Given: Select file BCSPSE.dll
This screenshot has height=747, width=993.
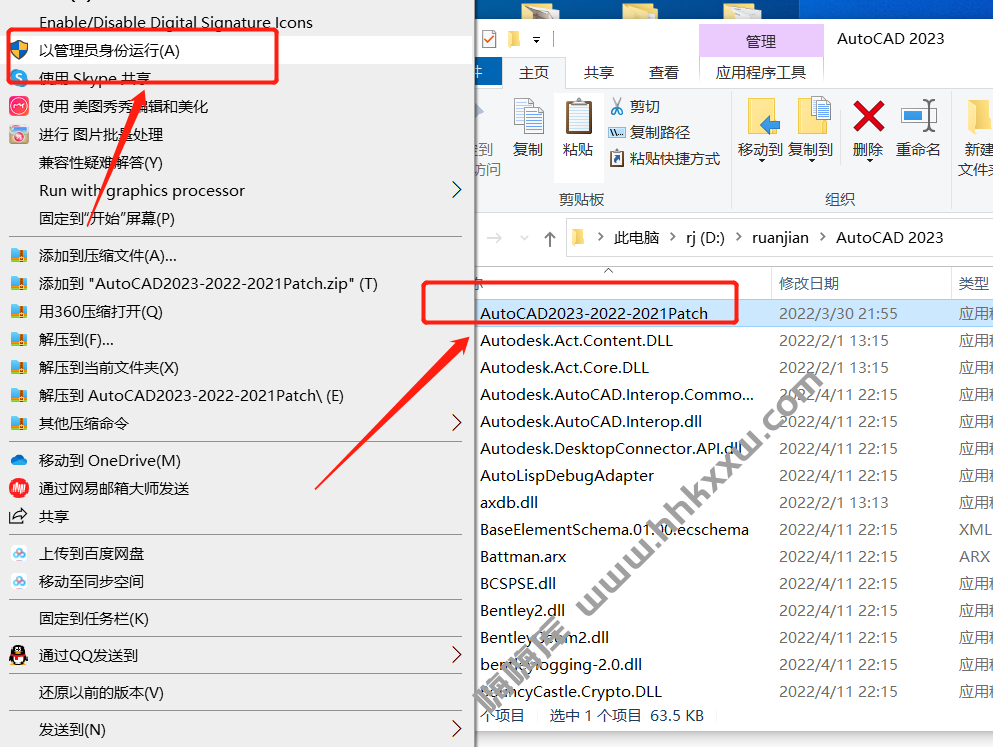Looking at the screenshot, I should pos(518,584).
